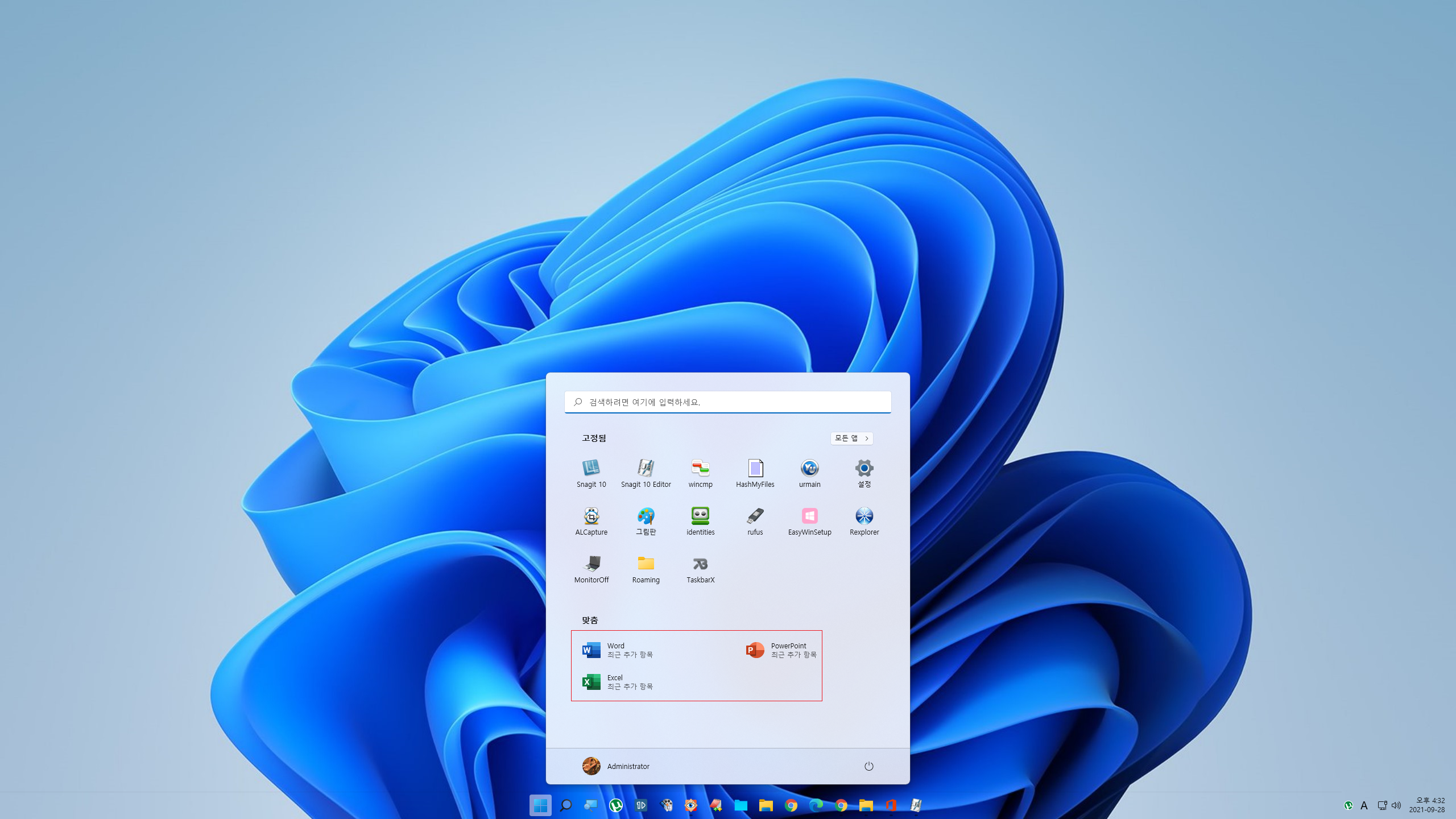Open EasyWinSetup pinned app

[809, 520]
